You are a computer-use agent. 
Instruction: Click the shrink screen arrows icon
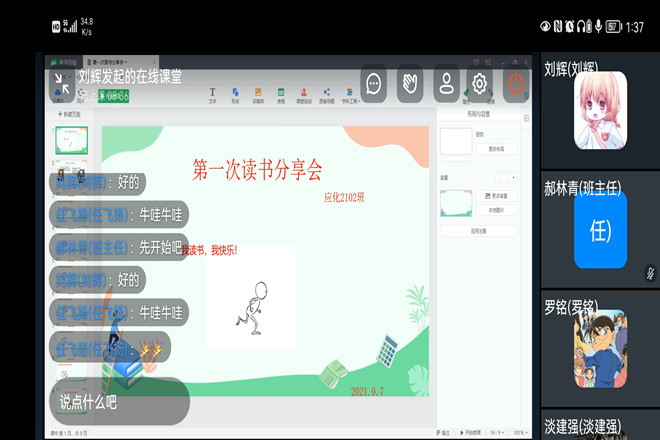61,83
